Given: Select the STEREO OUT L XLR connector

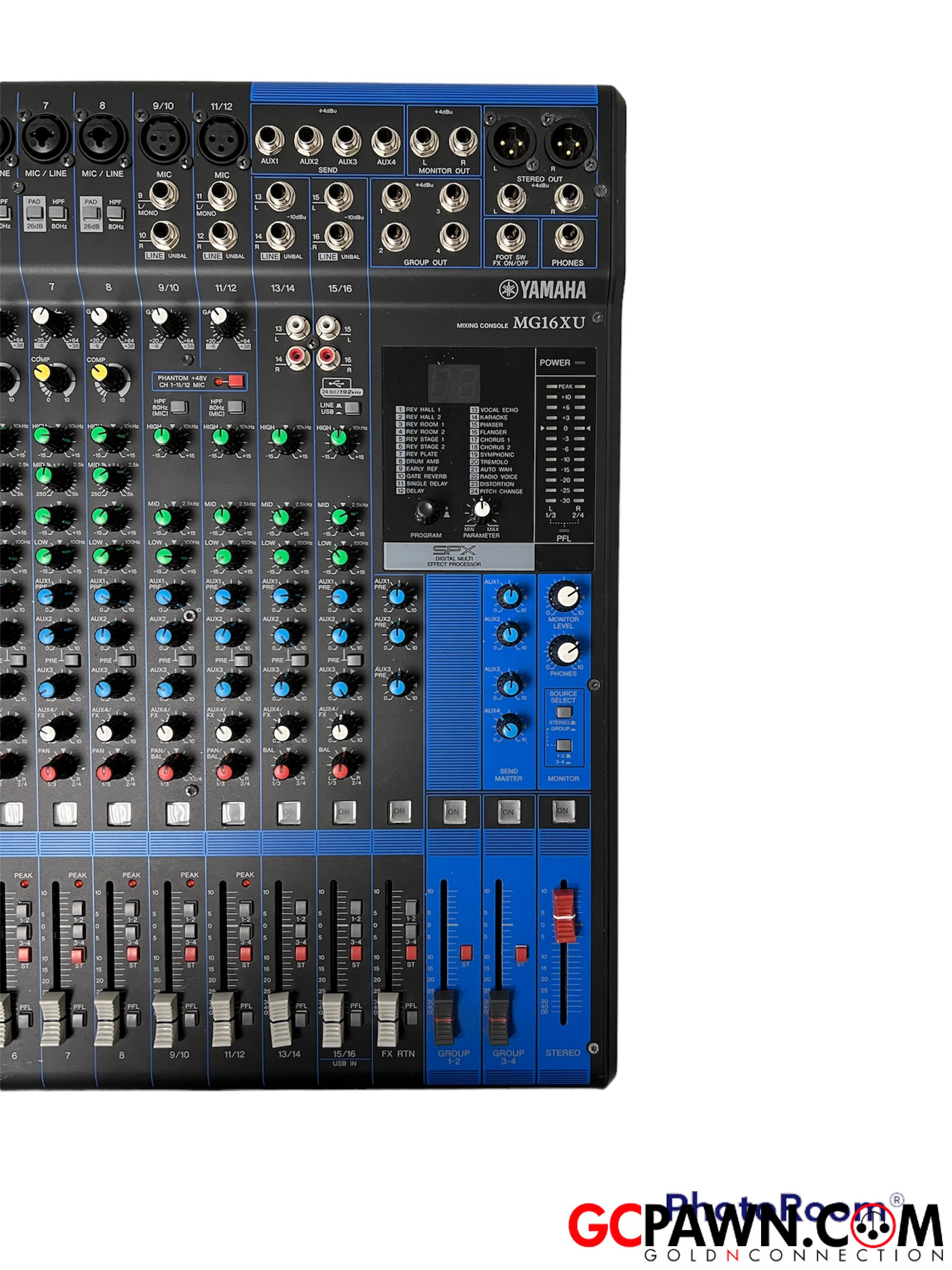Looking at the screenshot, I should click(x=512, y=143).
